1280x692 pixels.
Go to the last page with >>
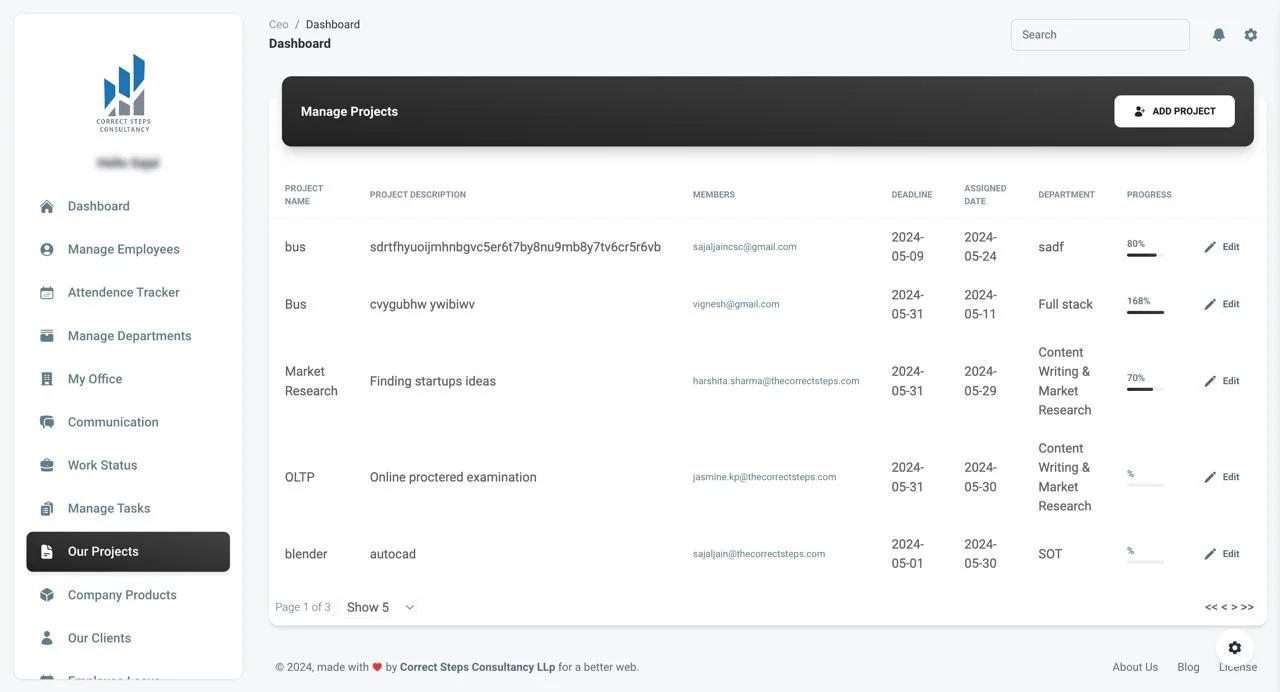coord(1247,607)
